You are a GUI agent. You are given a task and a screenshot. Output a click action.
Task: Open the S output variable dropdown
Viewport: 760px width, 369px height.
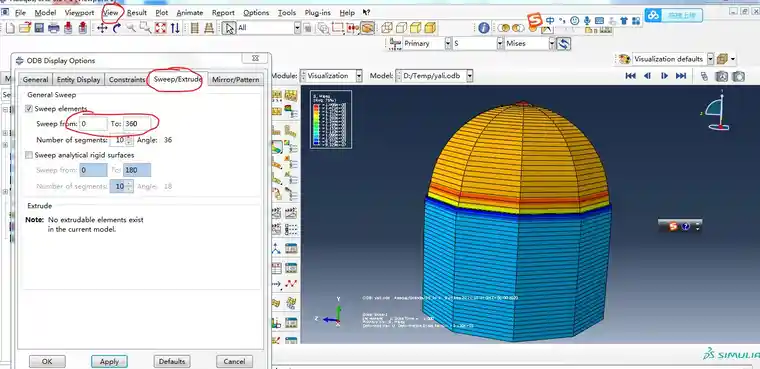point(500,44)
